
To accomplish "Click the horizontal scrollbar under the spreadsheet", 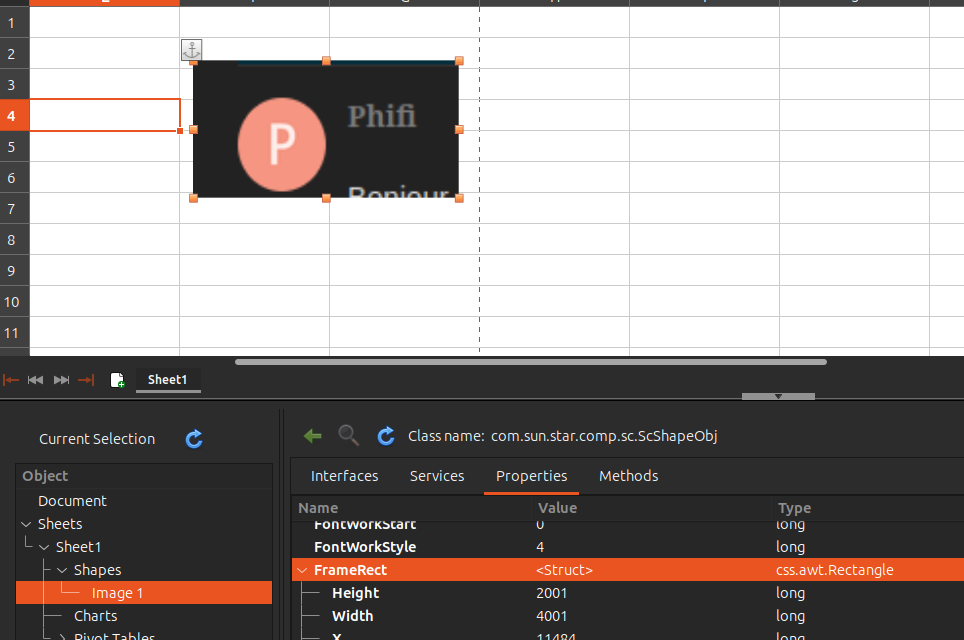I will [x=530, y=362].
